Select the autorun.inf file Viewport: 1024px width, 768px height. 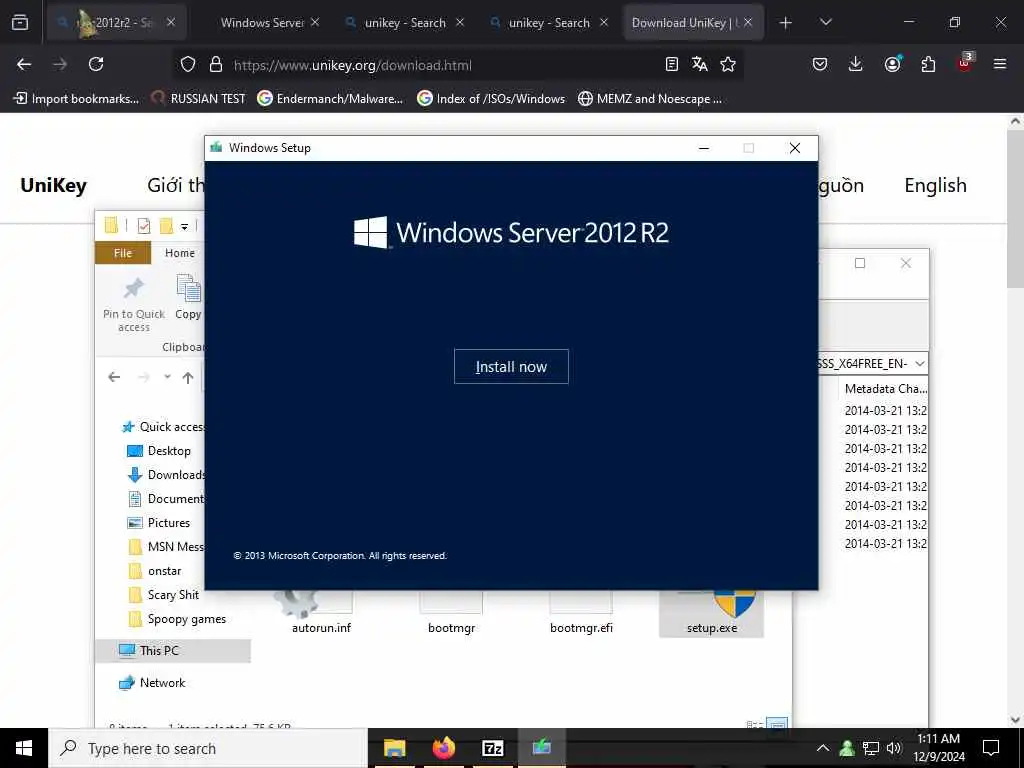click(x=321, y=614)
